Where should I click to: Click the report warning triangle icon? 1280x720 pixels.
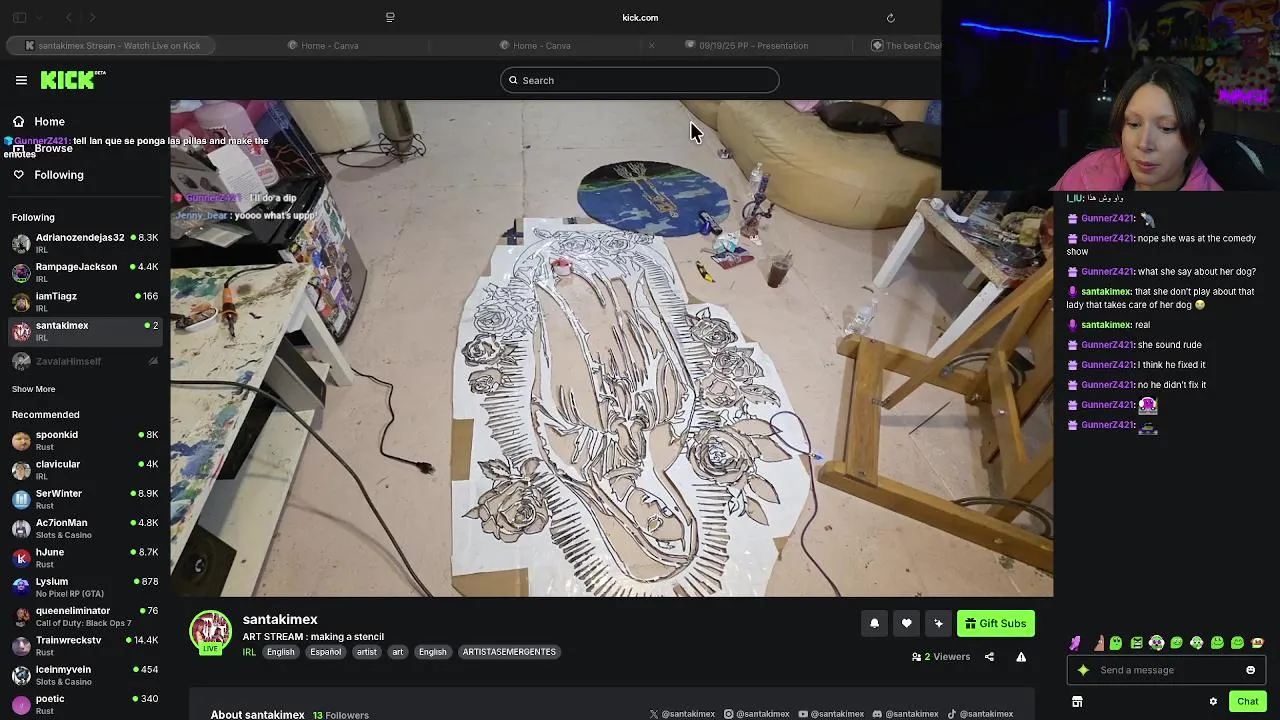click(x=1021, y=657)
